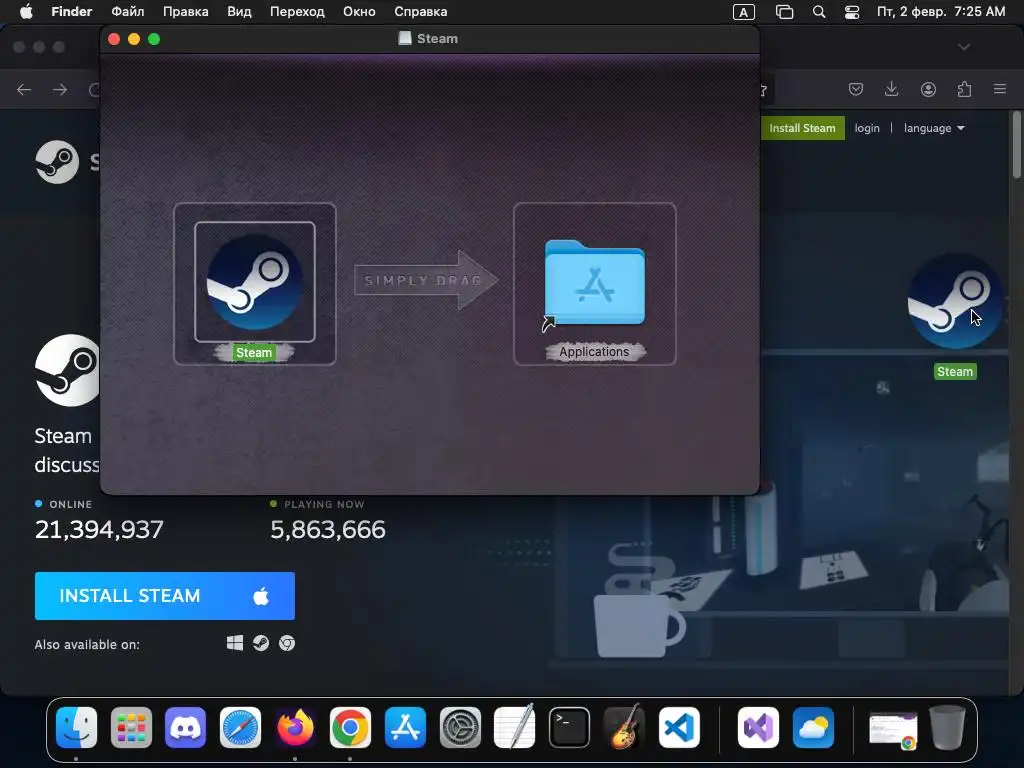The width and height of the screenshot is (1024, 768).
Task: Click the green Install Steam header button
Action: [x=802, y=128]
